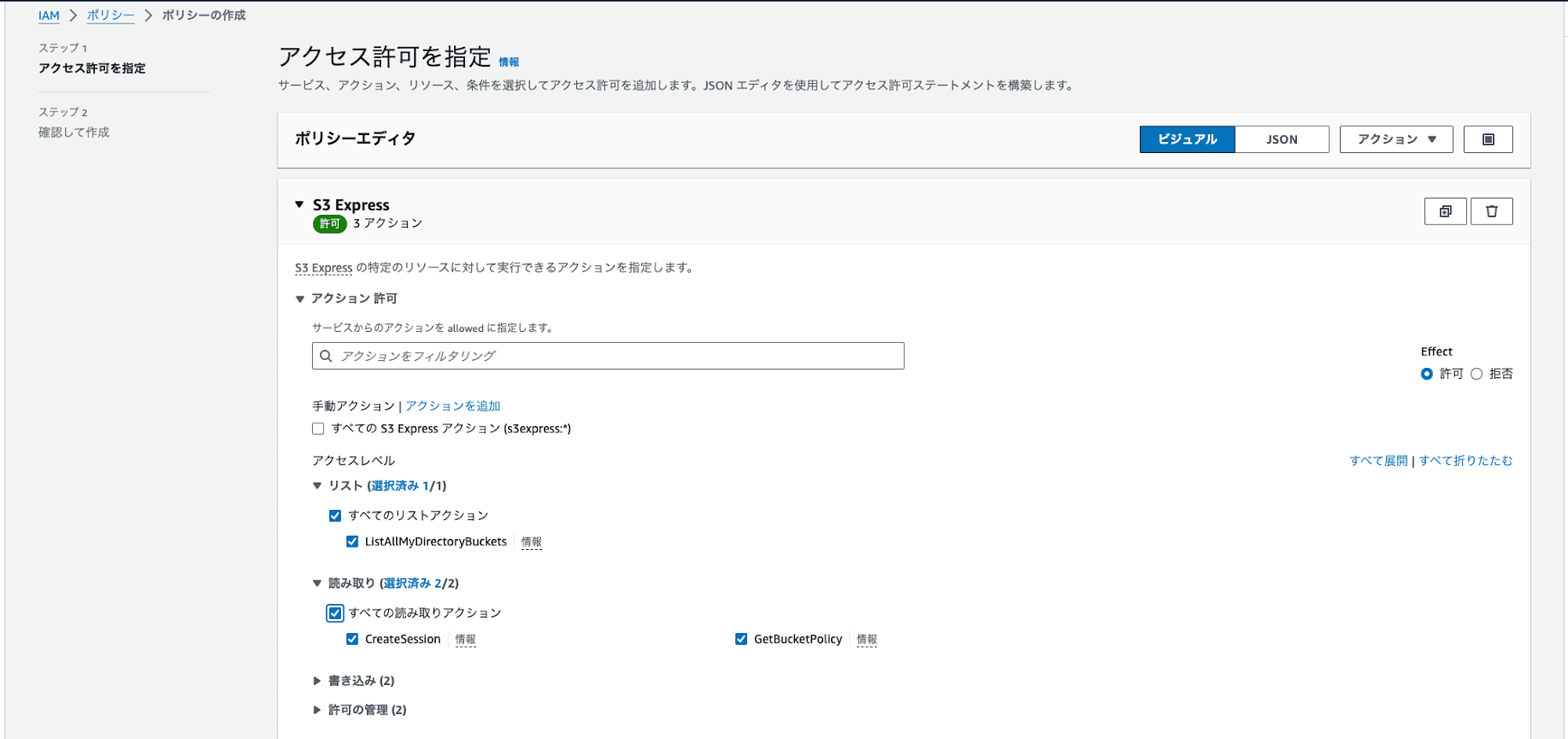This screenshot has height=739, width=1568.
Task: Open 情報 for GetBucketPolicy
Action: pos(866,639)
